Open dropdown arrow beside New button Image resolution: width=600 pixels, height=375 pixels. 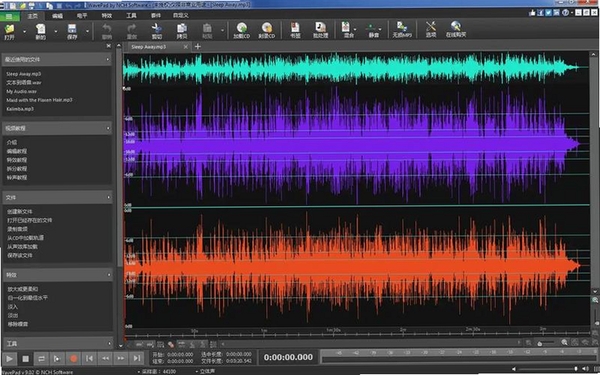click(56, 31)
